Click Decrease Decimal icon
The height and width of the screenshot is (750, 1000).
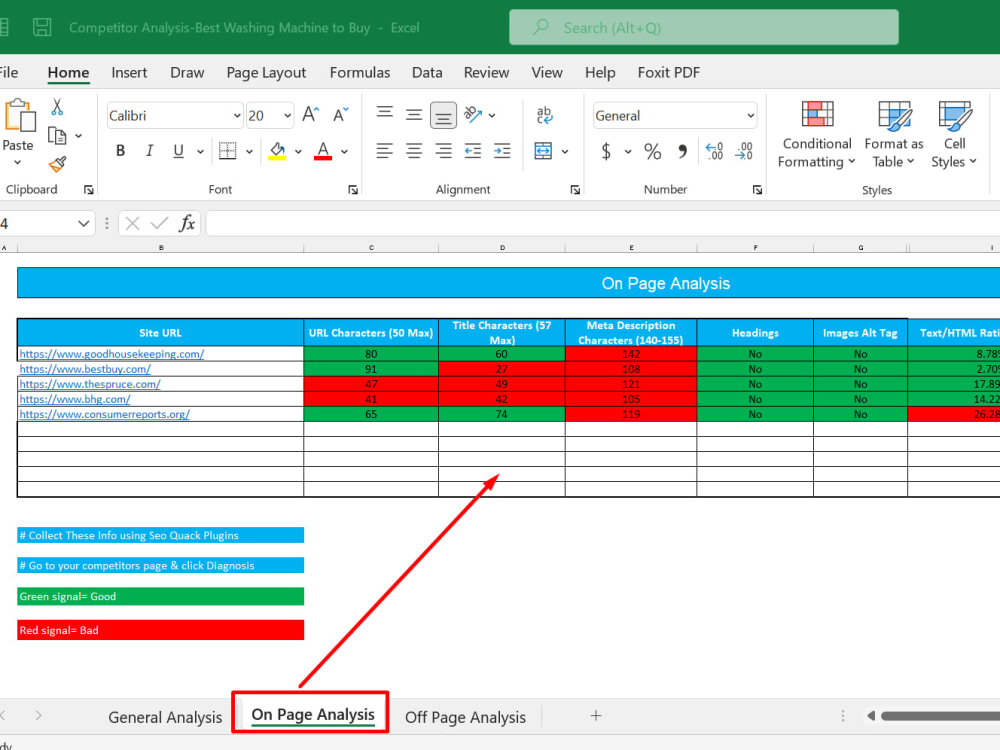point(744,151)
